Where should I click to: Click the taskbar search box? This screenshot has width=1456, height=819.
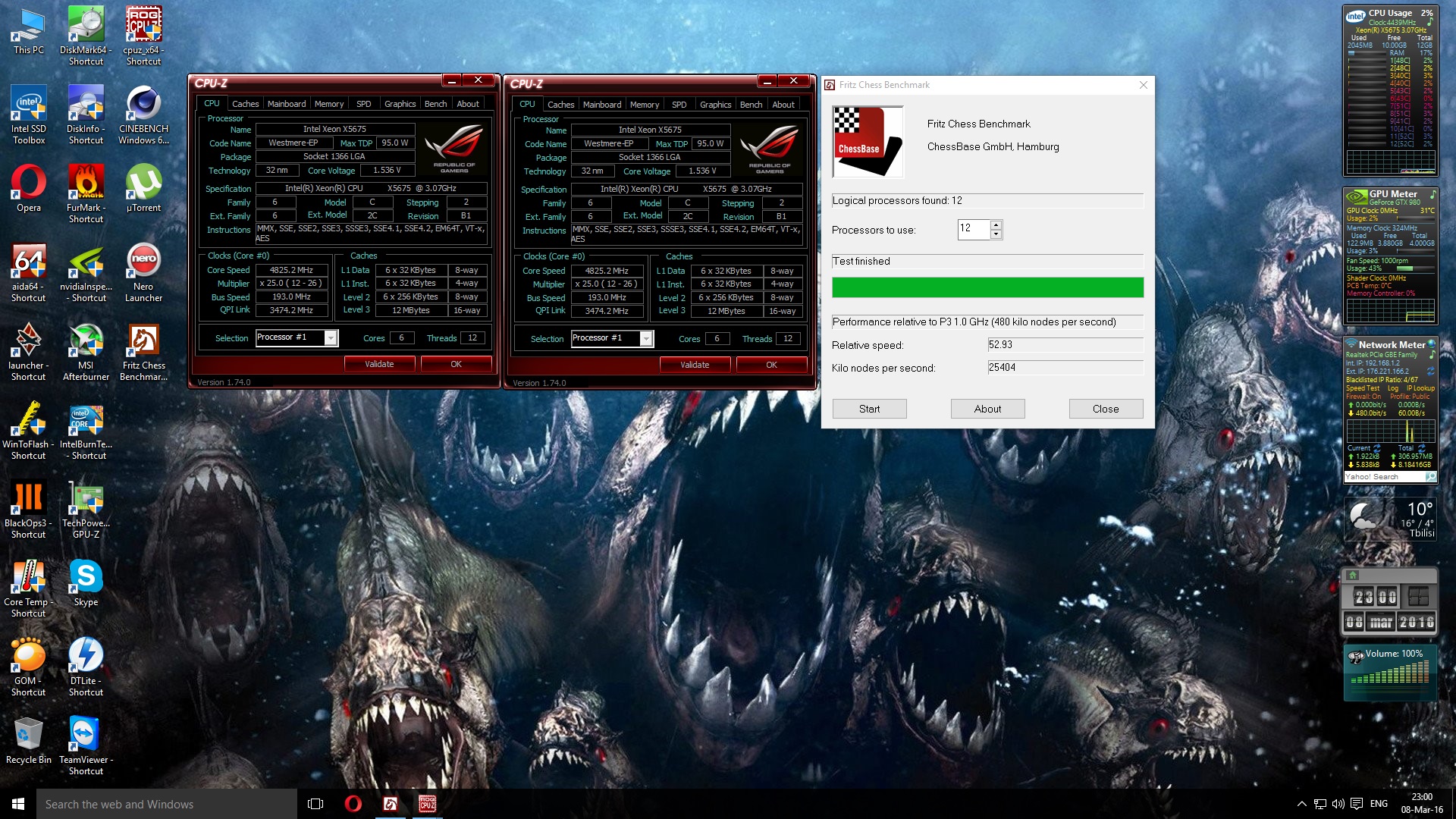tap(167, 804)
